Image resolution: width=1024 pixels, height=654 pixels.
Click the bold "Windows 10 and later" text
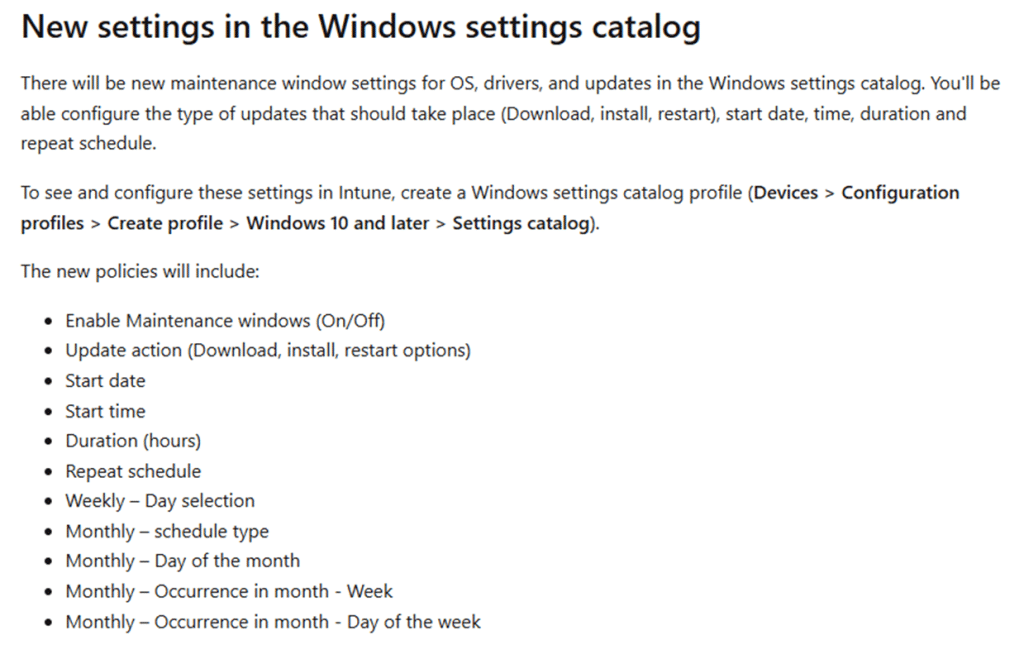(336, 223)
